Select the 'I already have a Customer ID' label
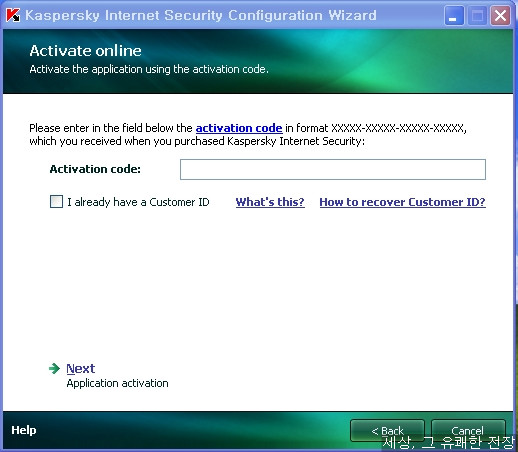Image resolution: width=518 pixels, height=452 pixels. [138, 202]
